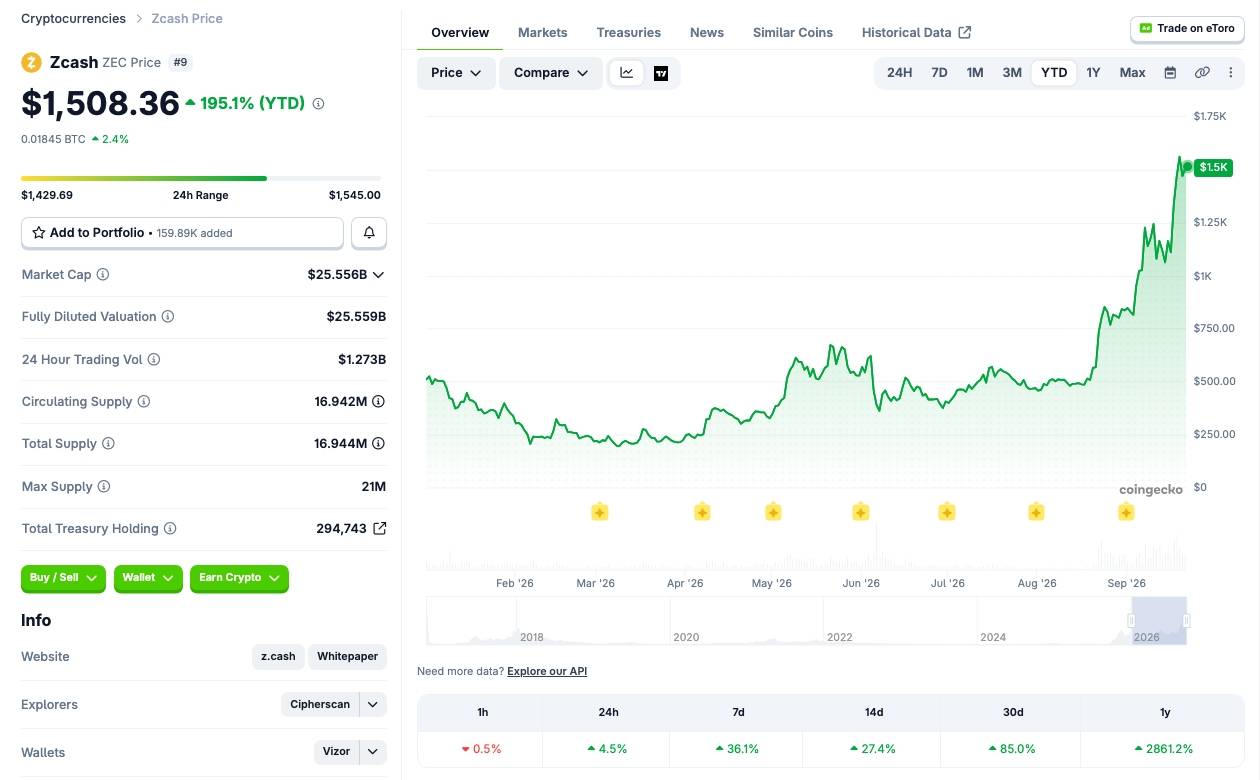Show Total Supply label info icon
1260x780 pixels.
click(x=109, y=443)
